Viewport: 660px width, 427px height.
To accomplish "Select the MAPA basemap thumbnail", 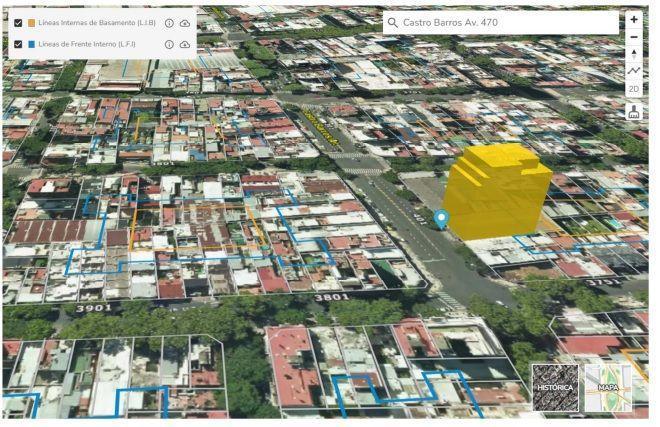I will [608, 387].
